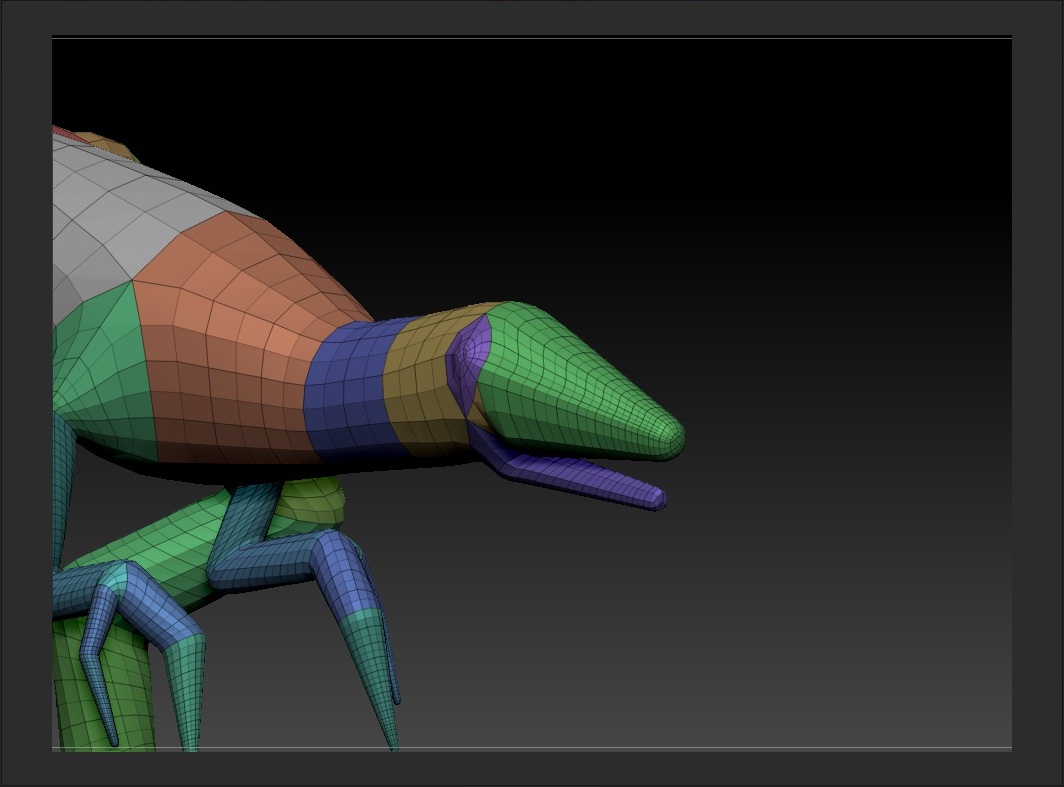This screenshot has height=787, width=1064.
Task: Click the tip of the purple lower jaw
Action: (x=656, y=497)
